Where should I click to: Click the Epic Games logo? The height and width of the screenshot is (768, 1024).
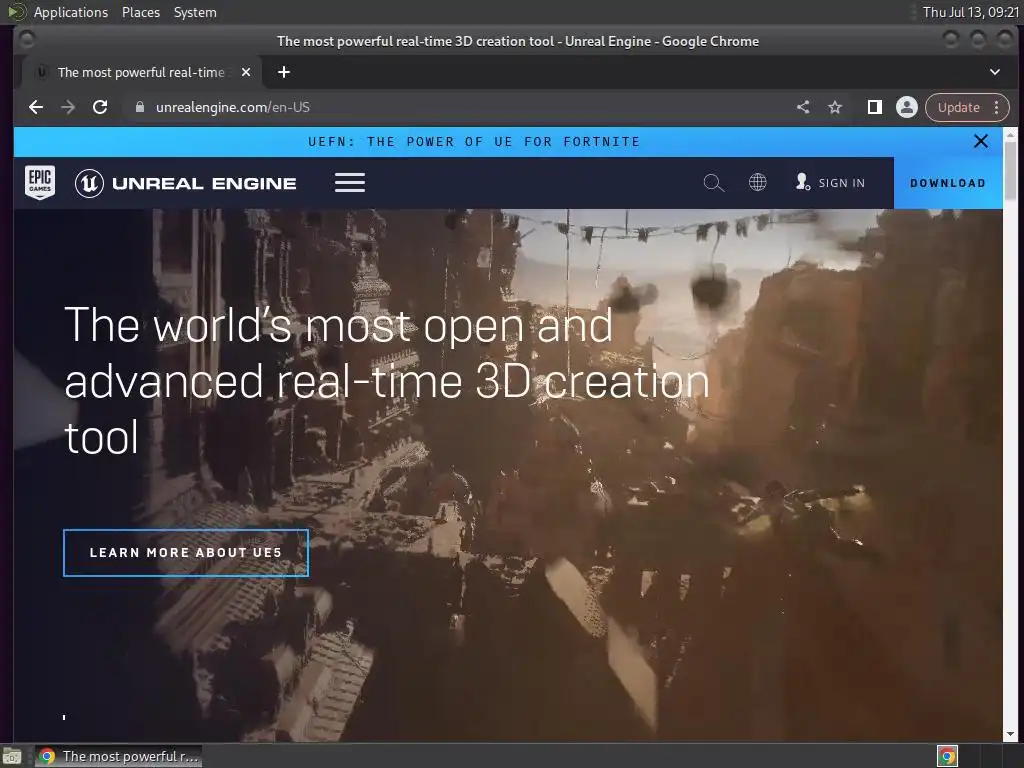coord(40,182)
